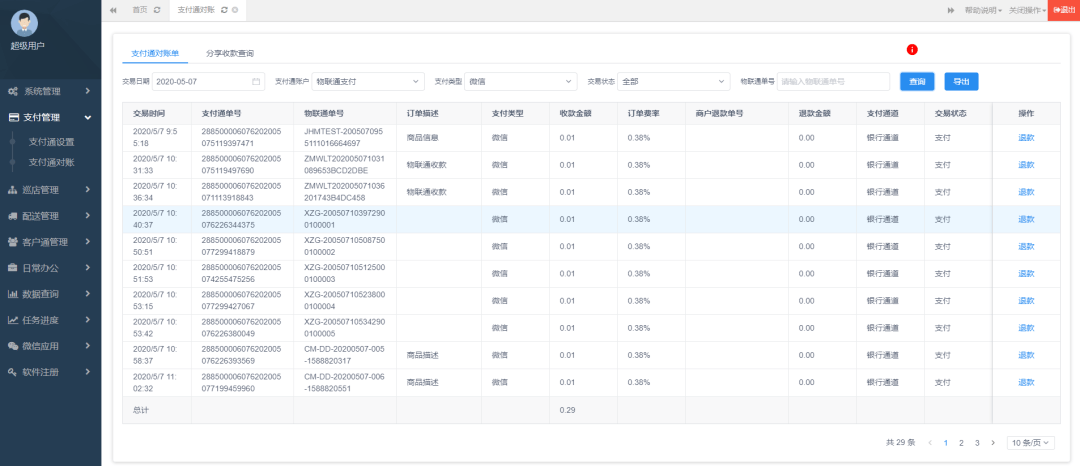
Task: Focus the 物联通单号 input field
Action: (x=832, y=81)
